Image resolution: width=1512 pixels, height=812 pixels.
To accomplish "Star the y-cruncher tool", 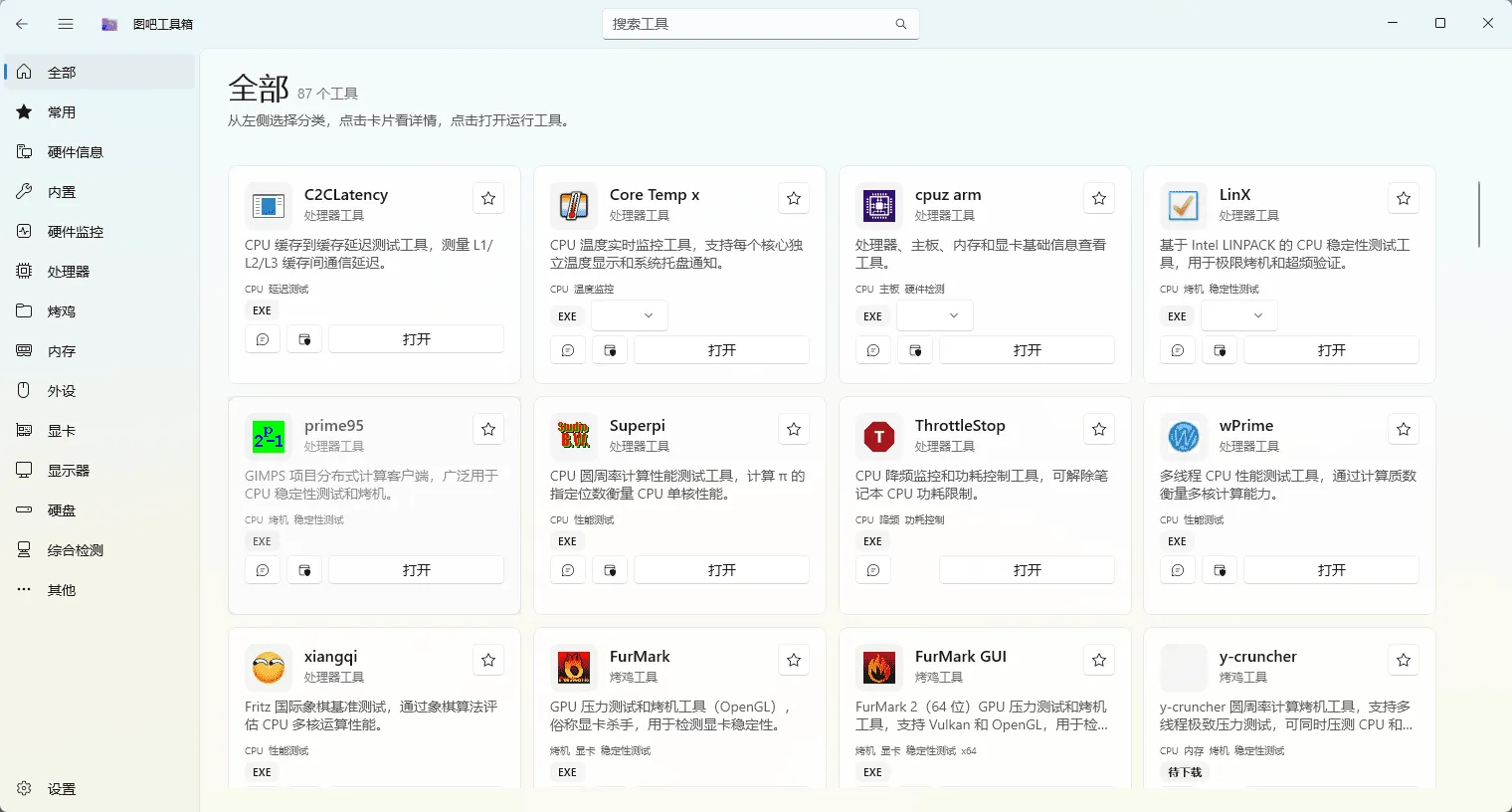I will click(1404, 660).
